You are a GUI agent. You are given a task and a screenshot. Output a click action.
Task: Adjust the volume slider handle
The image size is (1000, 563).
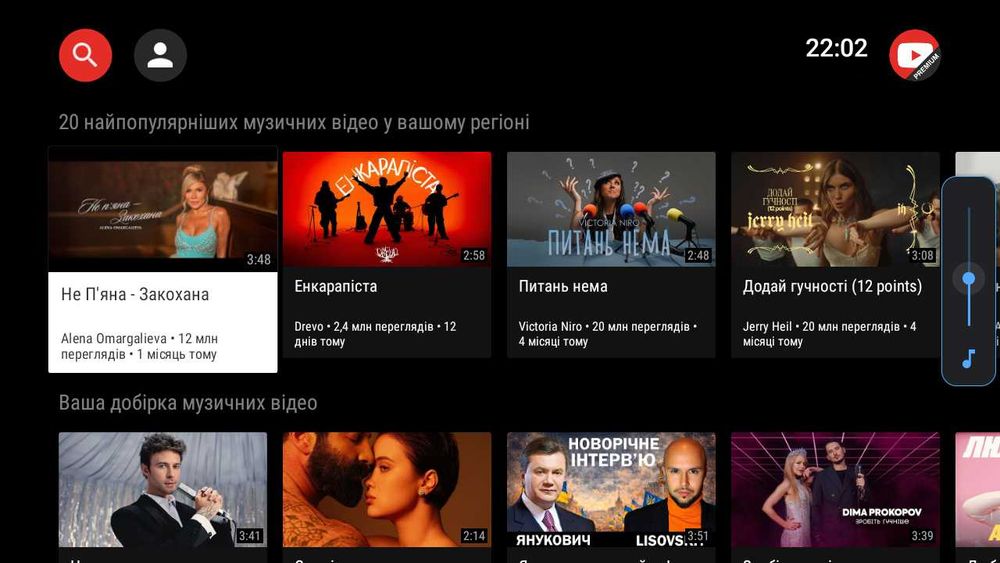969,279
